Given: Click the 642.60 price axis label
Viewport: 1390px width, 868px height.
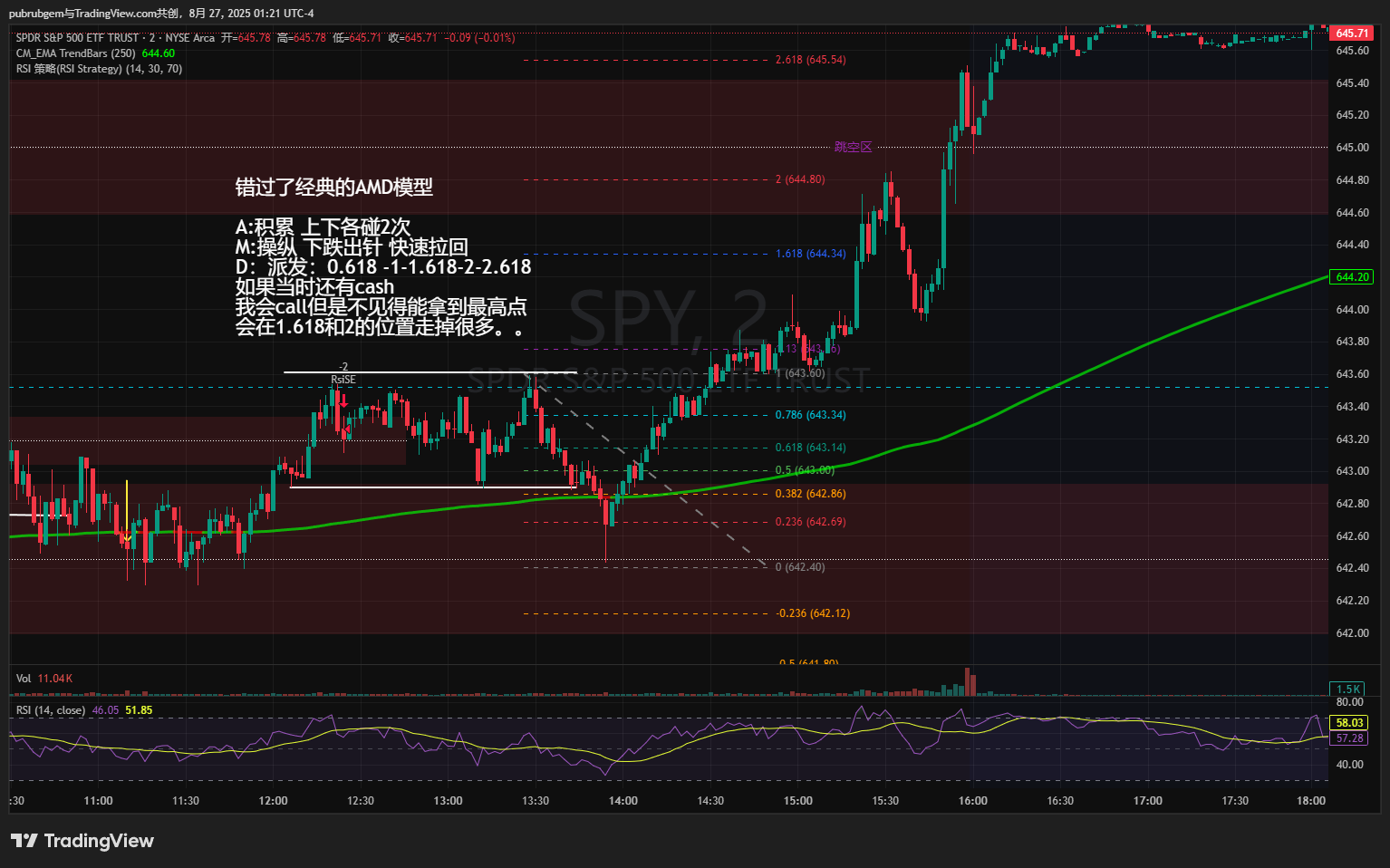Looking at the screenshot, I should (1352, 536).
